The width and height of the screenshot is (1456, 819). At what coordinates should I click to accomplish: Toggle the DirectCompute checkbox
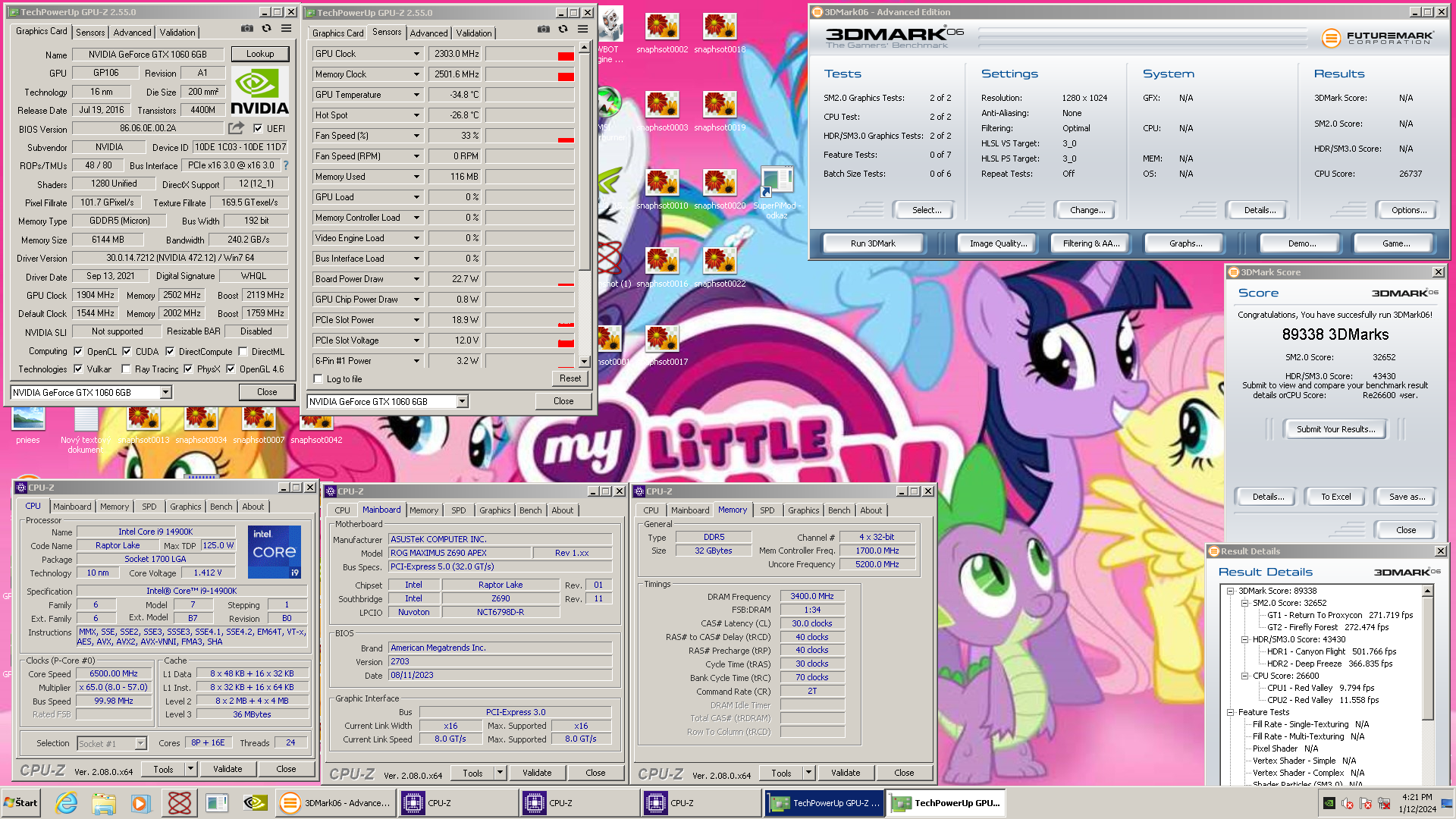tap(170, 351)
